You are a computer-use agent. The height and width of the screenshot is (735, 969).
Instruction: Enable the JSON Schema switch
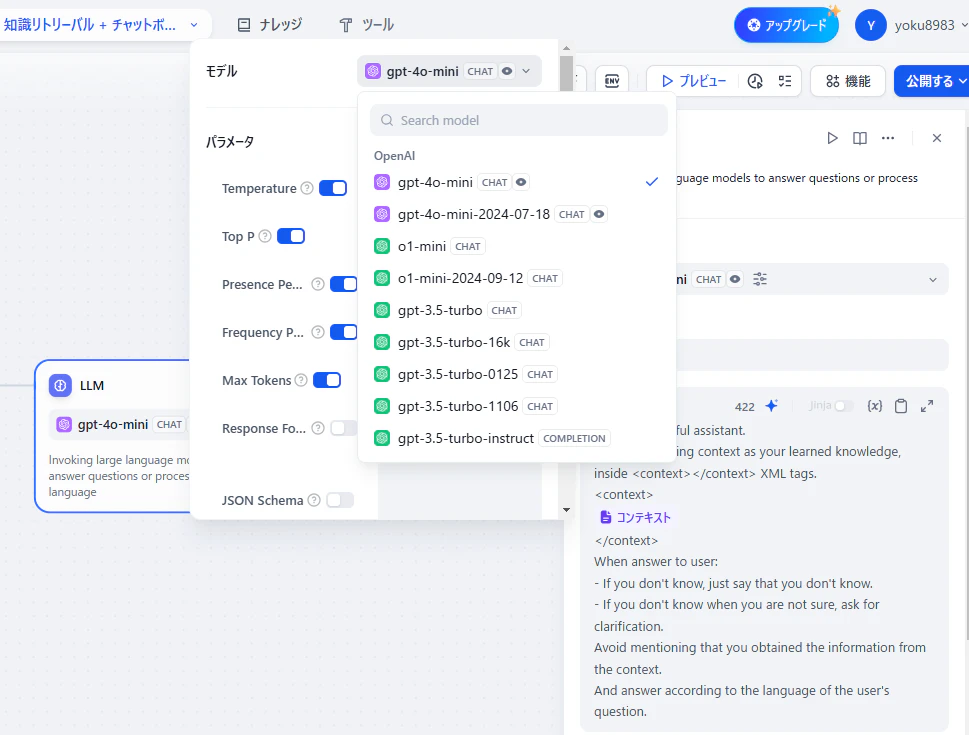coord(340,500)
